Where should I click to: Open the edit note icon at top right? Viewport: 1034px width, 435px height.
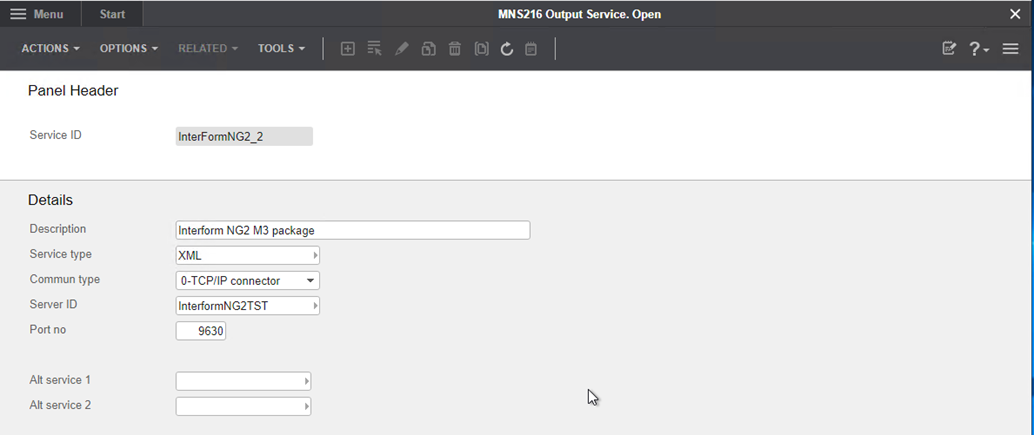point(949,48)
